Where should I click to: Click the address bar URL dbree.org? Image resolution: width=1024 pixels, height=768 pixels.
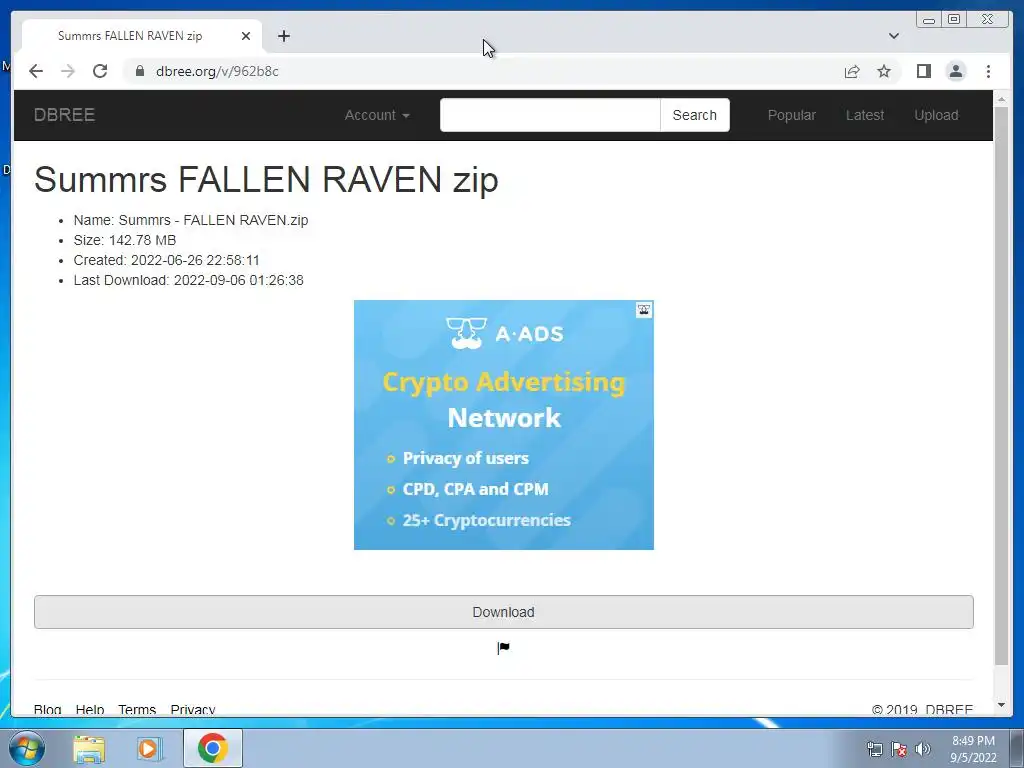(217, 71)
